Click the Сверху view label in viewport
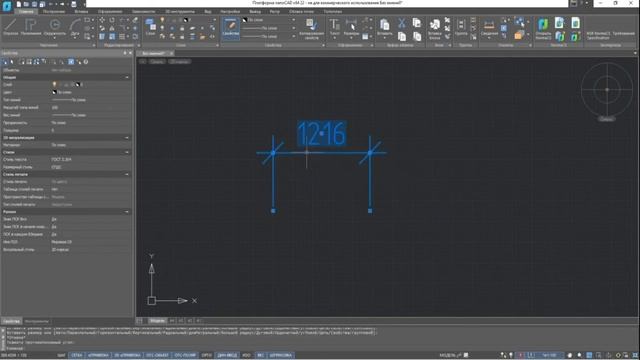The image size is (640, 360). point(157,62)
